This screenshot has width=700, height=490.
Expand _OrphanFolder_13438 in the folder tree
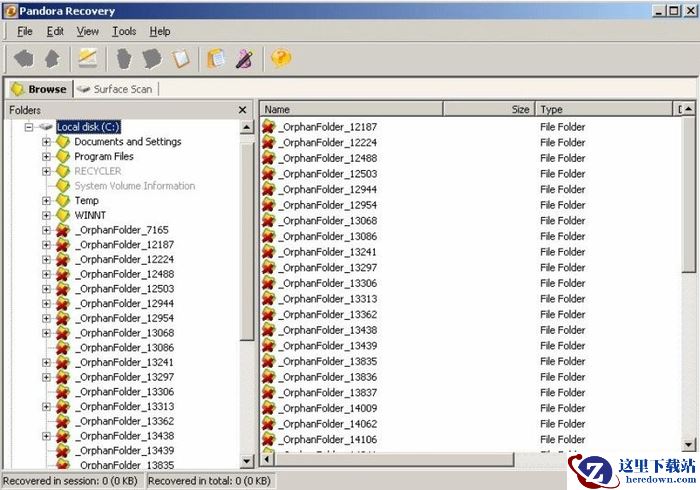coord(46,436)
